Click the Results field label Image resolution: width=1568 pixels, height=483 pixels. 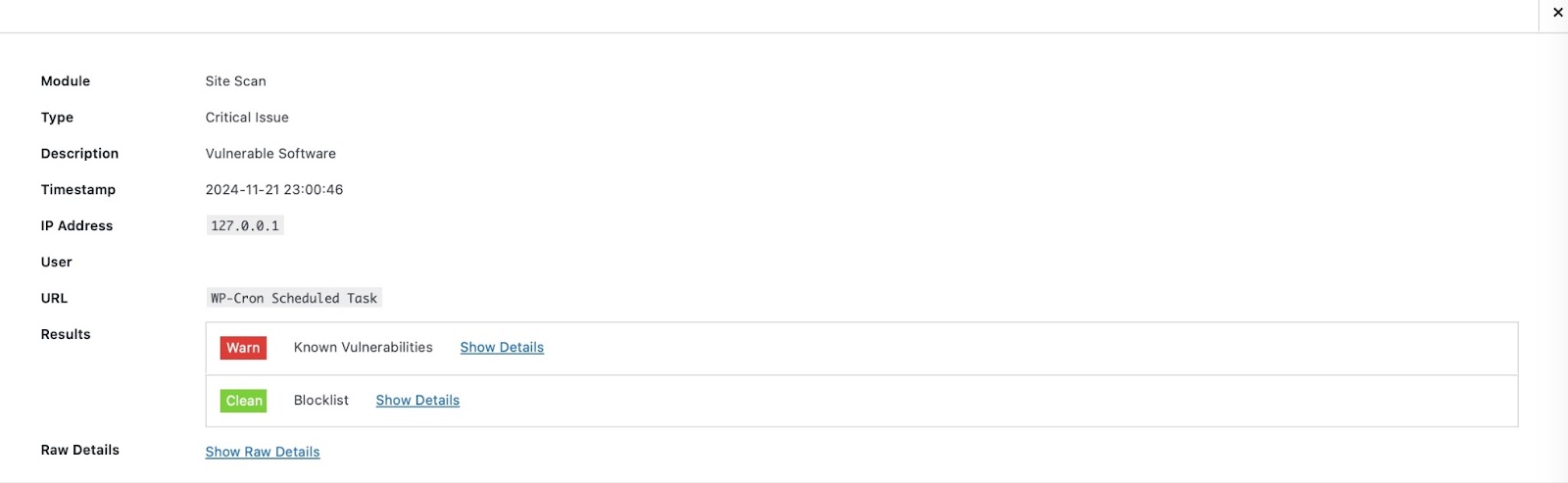66,335
